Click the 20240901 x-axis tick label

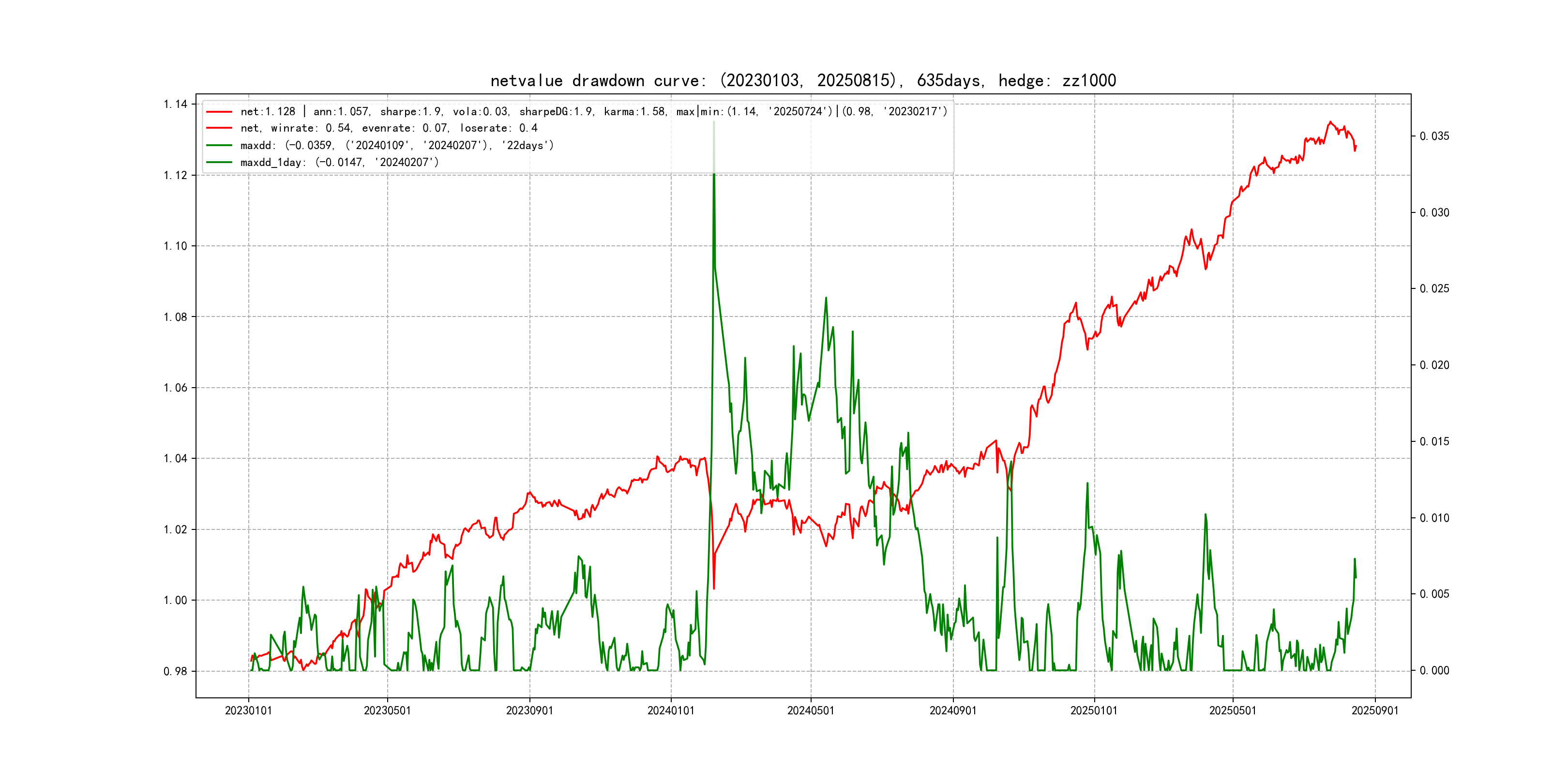click(x=952, y=711)
